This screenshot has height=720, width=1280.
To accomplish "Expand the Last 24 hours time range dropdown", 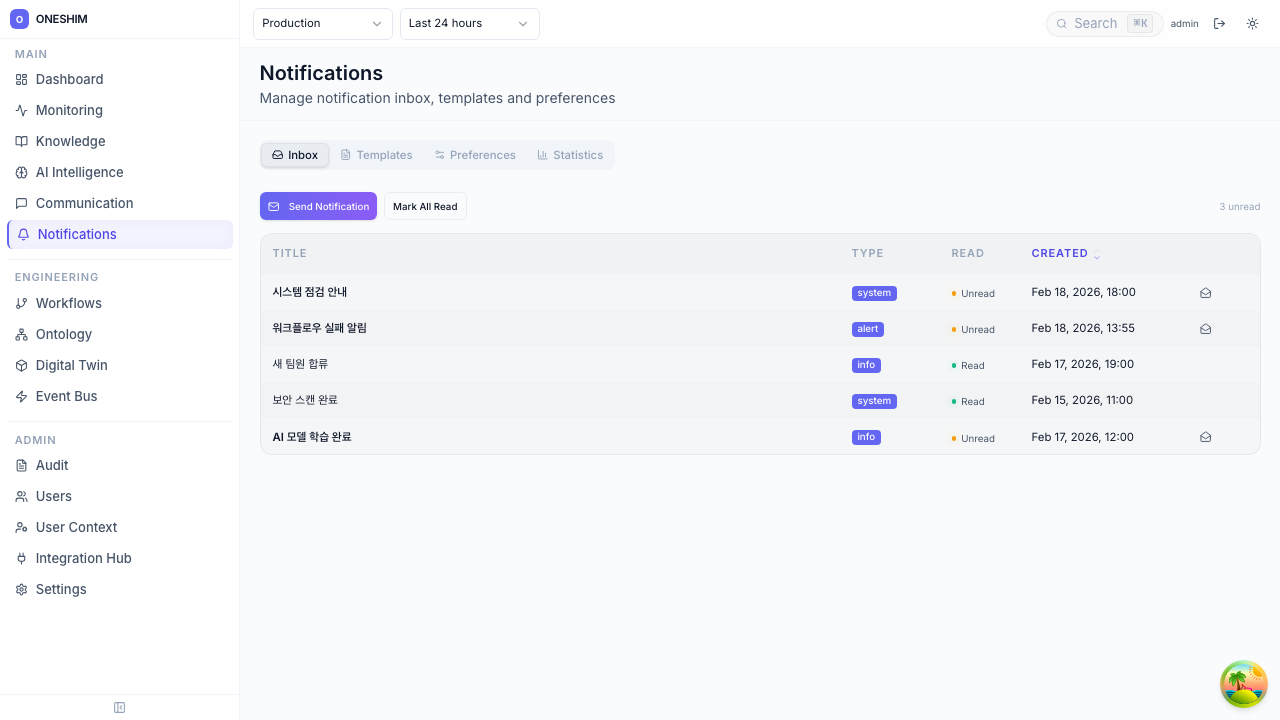I will 469,24.
